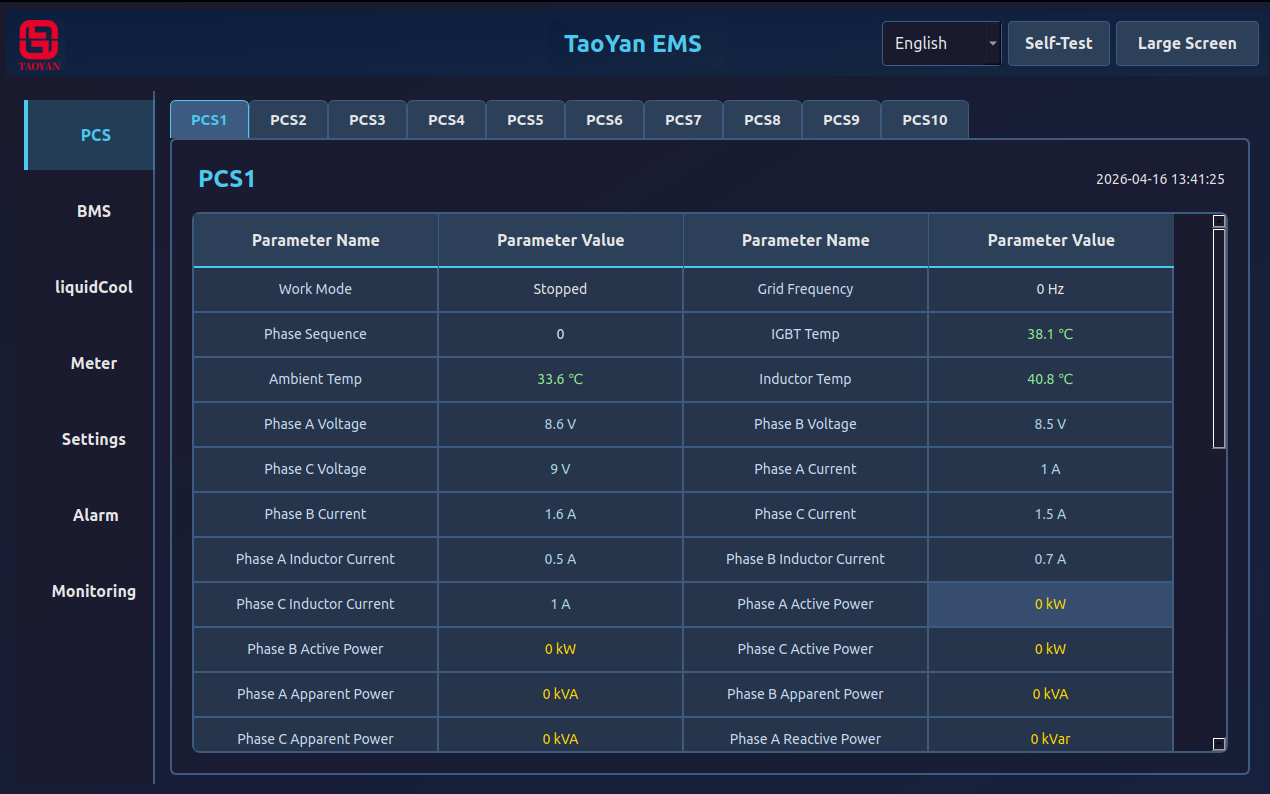
Task: Click the Self-Test button
Action: [1058, 44]
